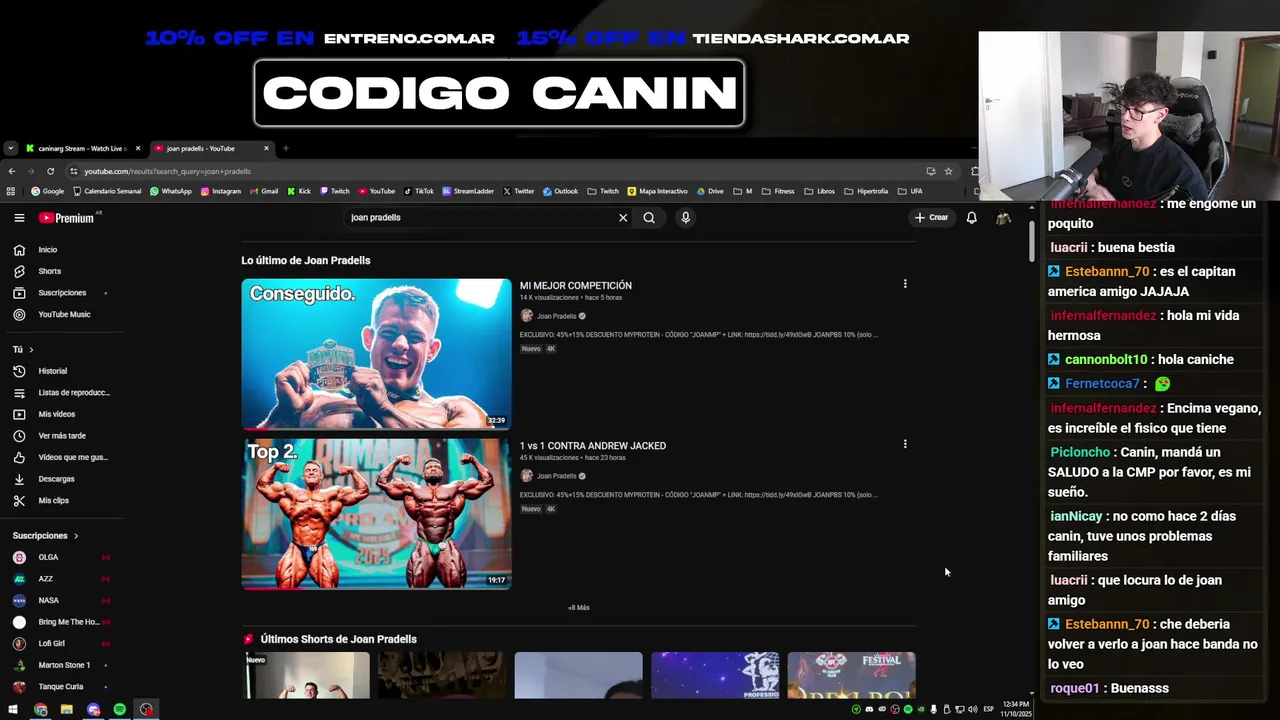Open the UFA bookmarks folder

click(910, 191)
